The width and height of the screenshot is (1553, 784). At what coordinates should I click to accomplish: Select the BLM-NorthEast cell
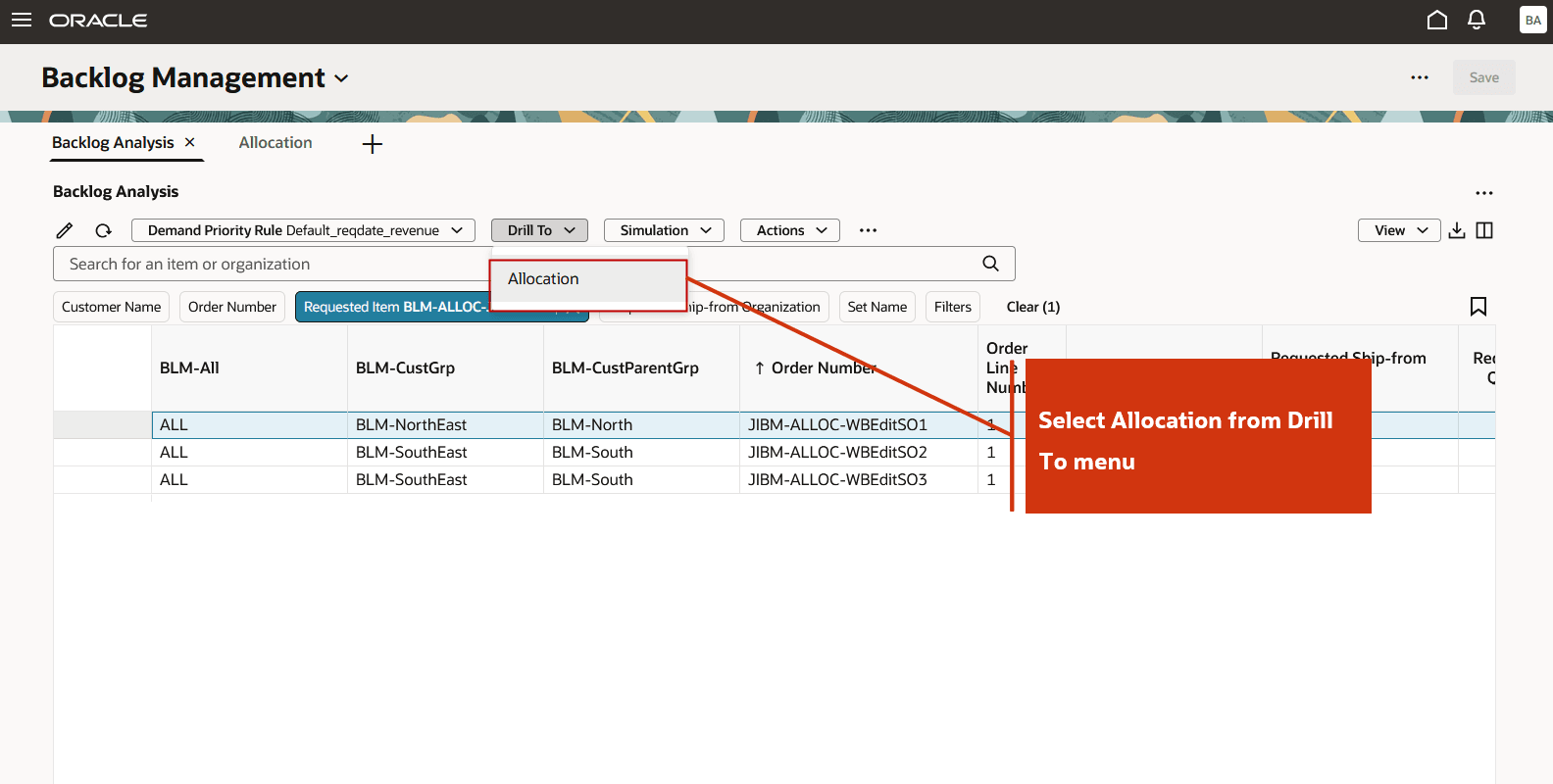point(445,424)
